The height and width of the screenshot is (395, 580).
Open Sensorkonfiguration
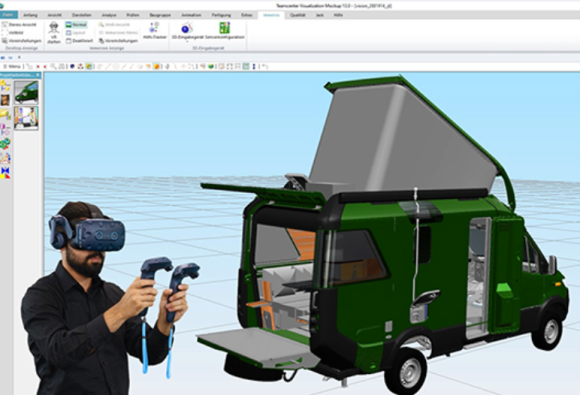pyautogui.click(x=225, y=30)
